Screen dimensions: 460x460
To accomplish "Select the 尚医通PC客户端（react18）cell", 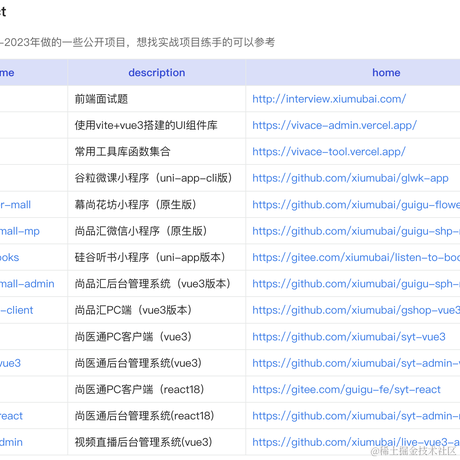I will coord(157,389).
